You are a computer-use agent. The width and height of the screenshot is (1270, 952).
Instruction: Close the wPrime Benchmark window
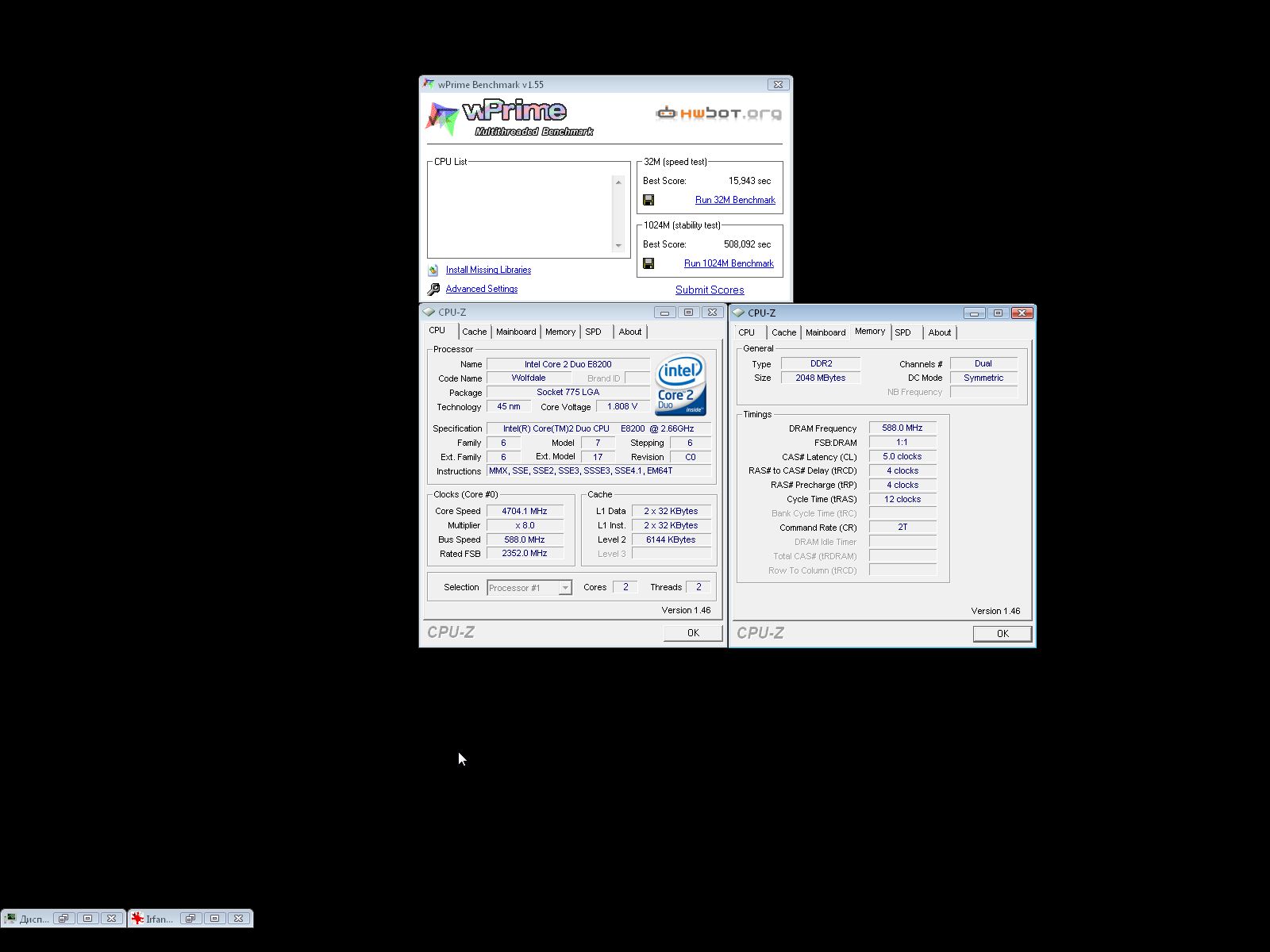pos(778,84)
